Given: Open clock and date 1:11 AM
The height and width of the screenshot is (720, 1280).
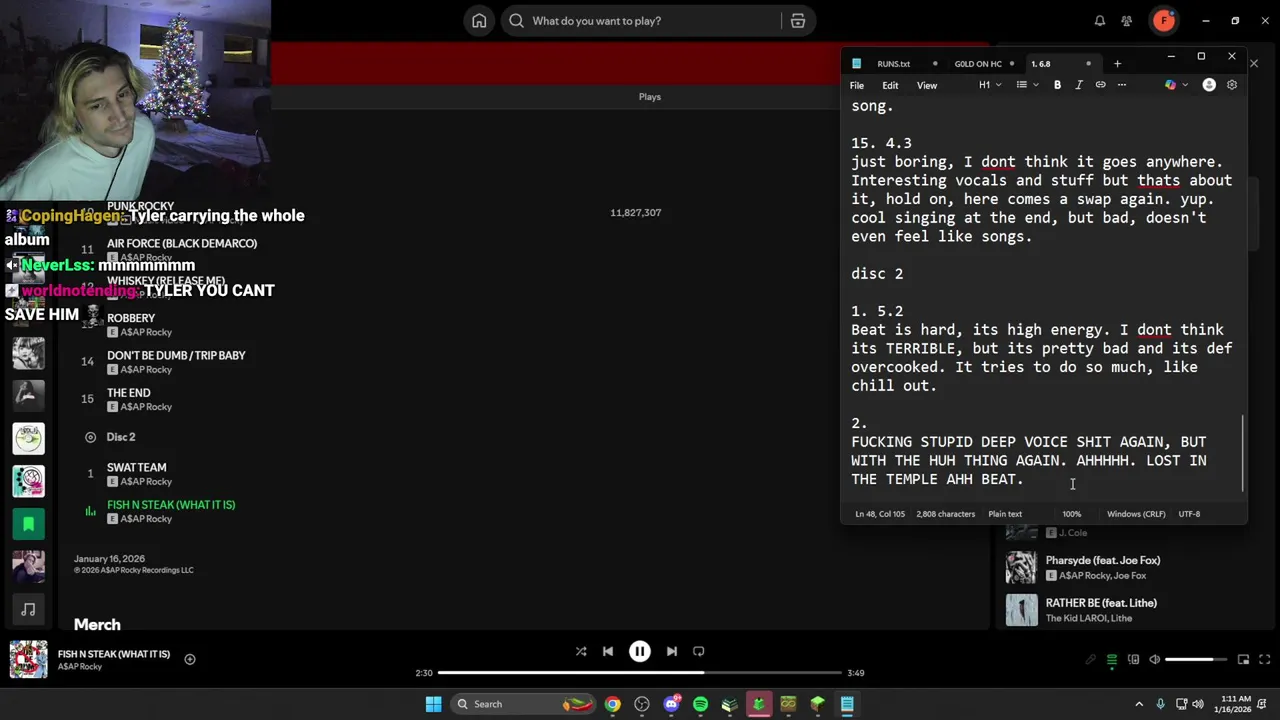Looking at the screenshot, I should (x=1235, y=704).
